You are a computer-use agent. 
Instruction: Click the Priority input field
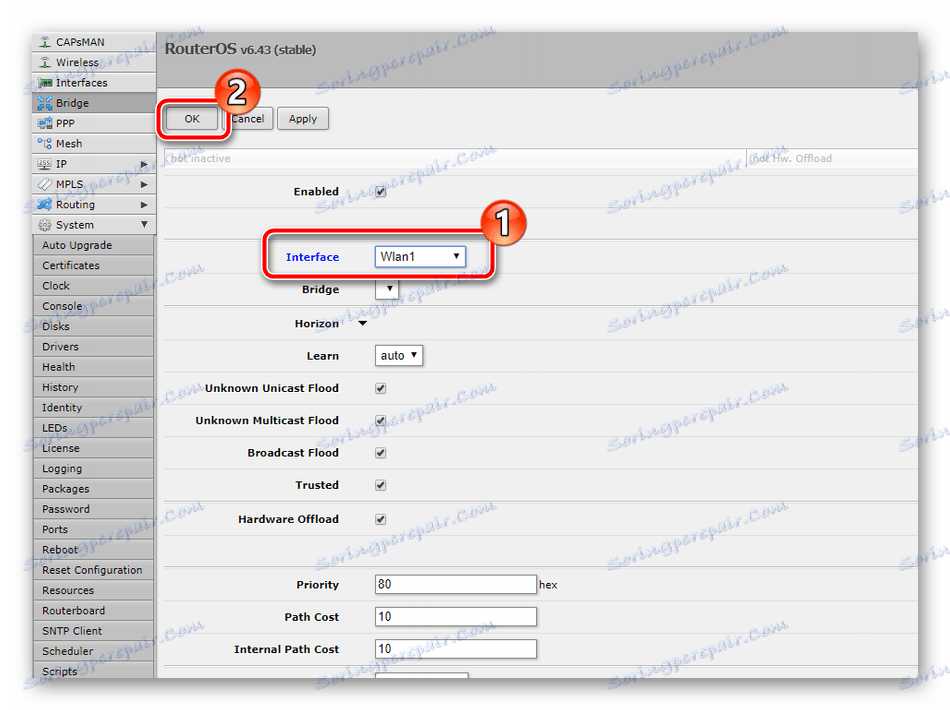[456, 585]
